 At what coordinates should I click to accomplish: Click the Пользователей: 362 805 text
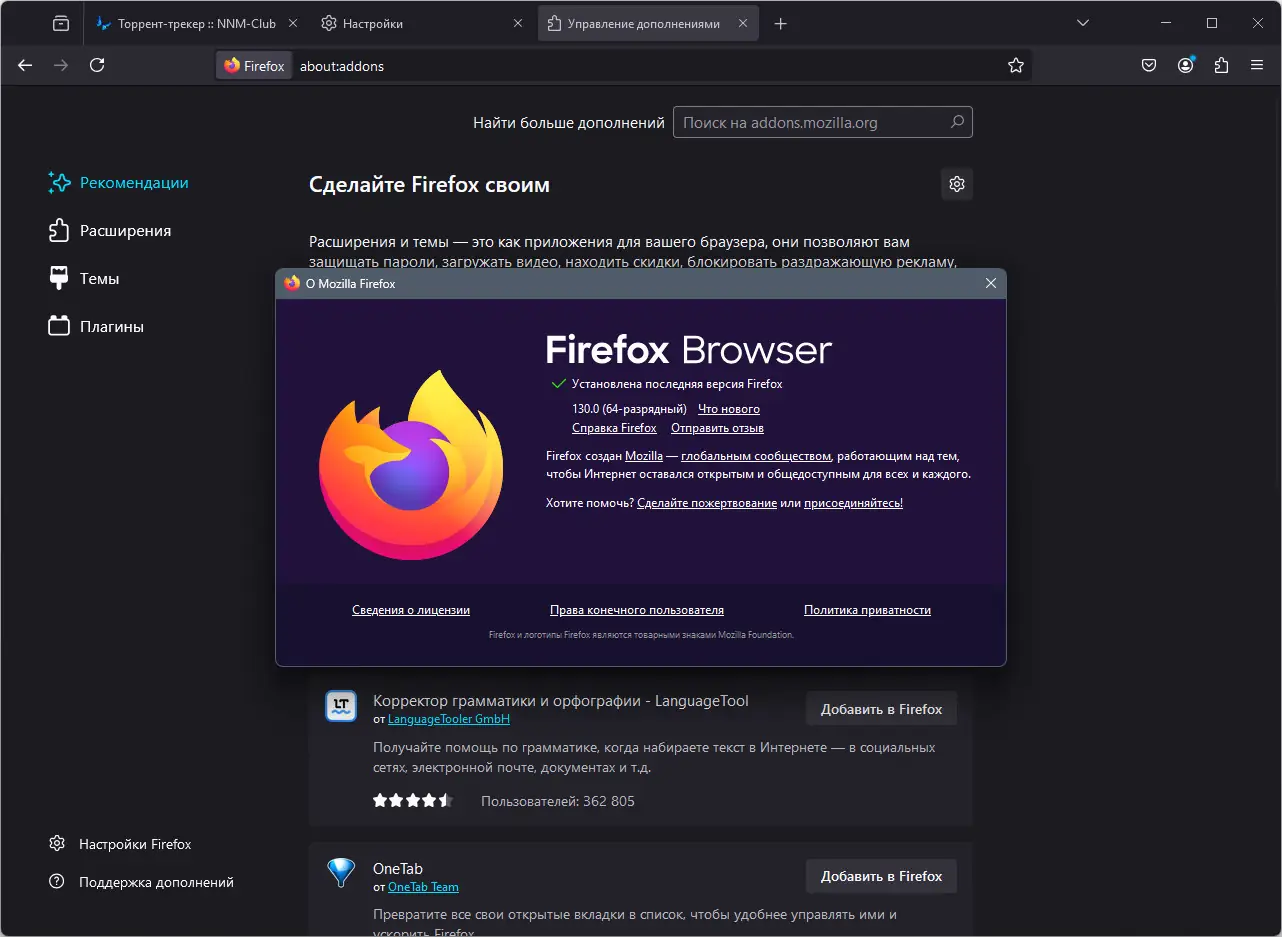(558, 801)
